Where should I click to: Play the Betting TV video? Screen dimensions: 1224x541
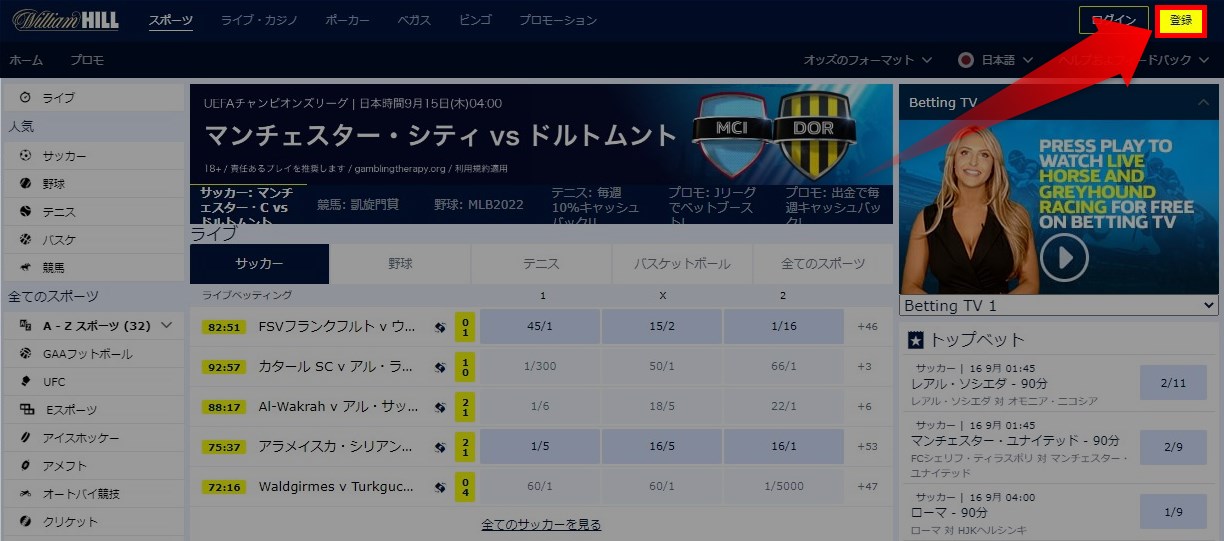pyautogui.click(x=1063, y=258)
